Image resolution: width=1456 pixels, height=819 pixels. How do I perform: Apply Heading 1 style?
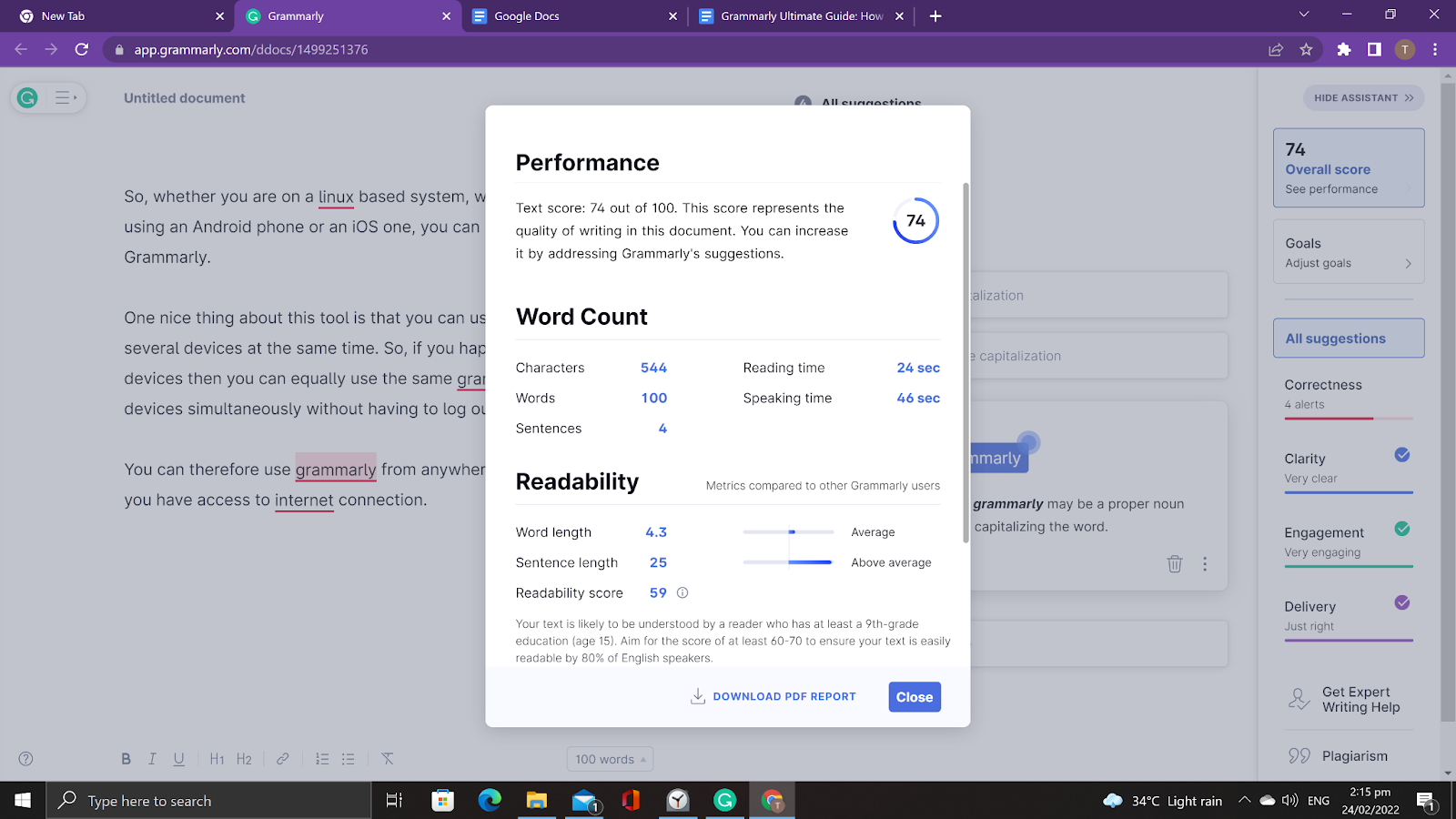(217, 759)
